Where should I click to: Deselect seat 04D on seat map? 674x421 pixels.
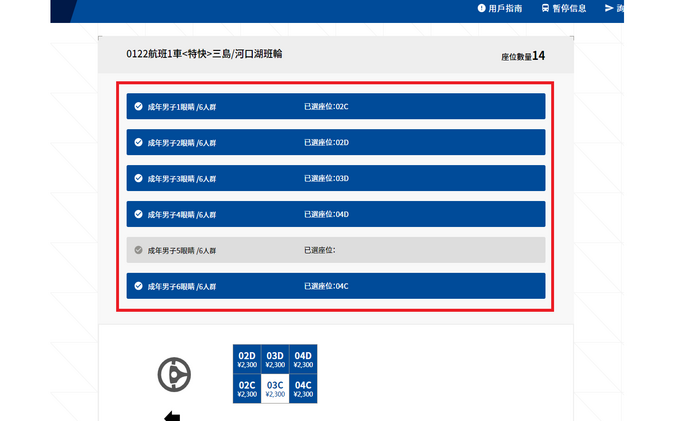tap(303, 360)
